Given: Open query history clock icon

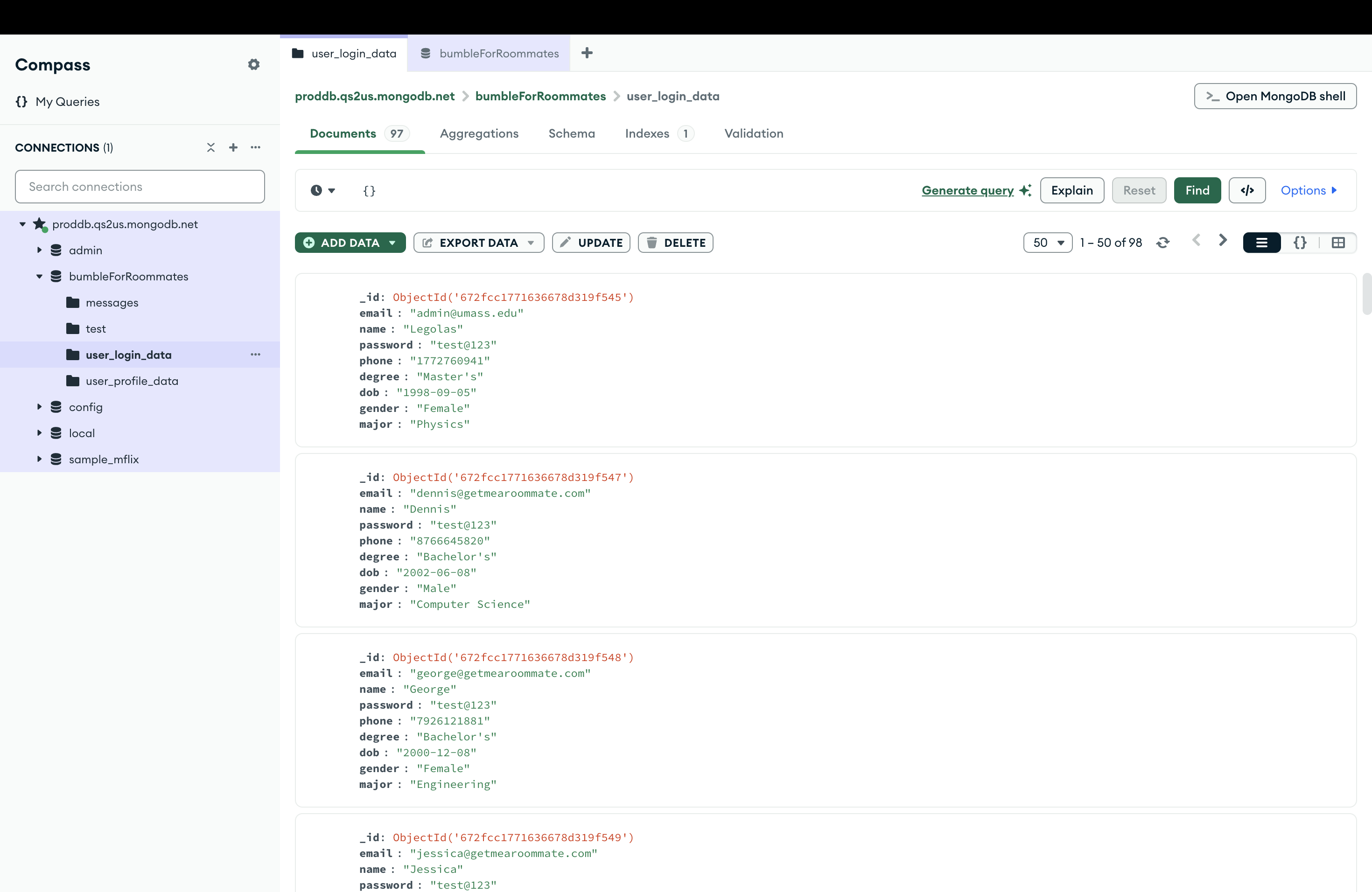Looking at the screenshot, I should click(317, 190).
